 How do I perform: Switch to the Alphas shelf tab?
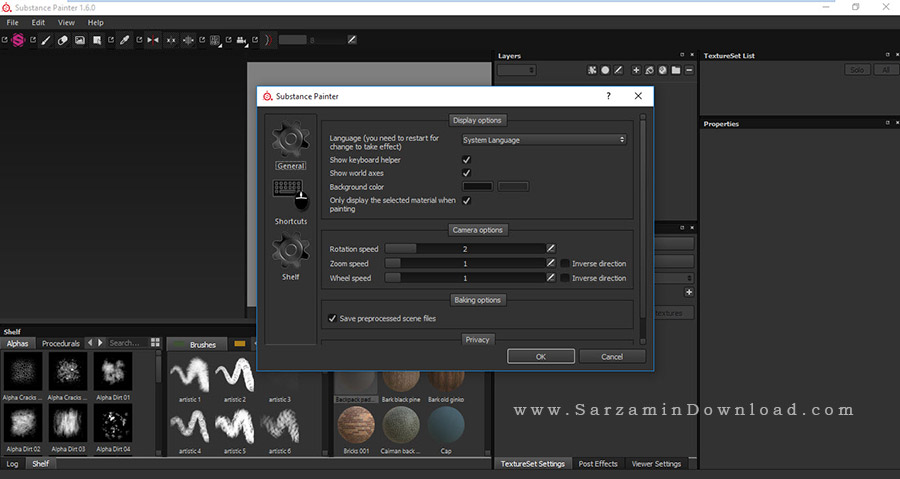(x=17, y=343)
